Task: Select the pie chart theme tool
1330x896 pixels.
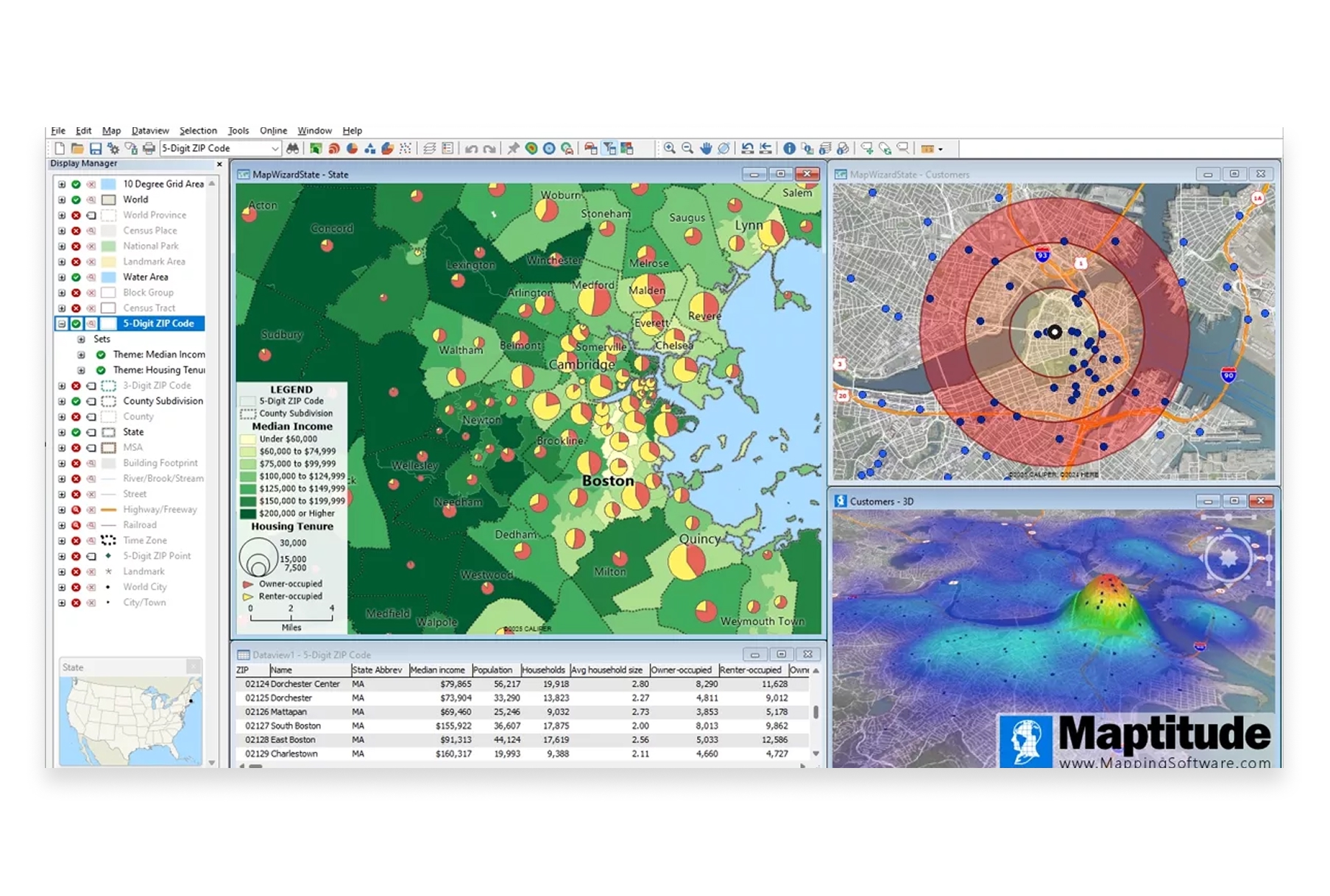Action: pyautogui.click(x=350, y=148)
